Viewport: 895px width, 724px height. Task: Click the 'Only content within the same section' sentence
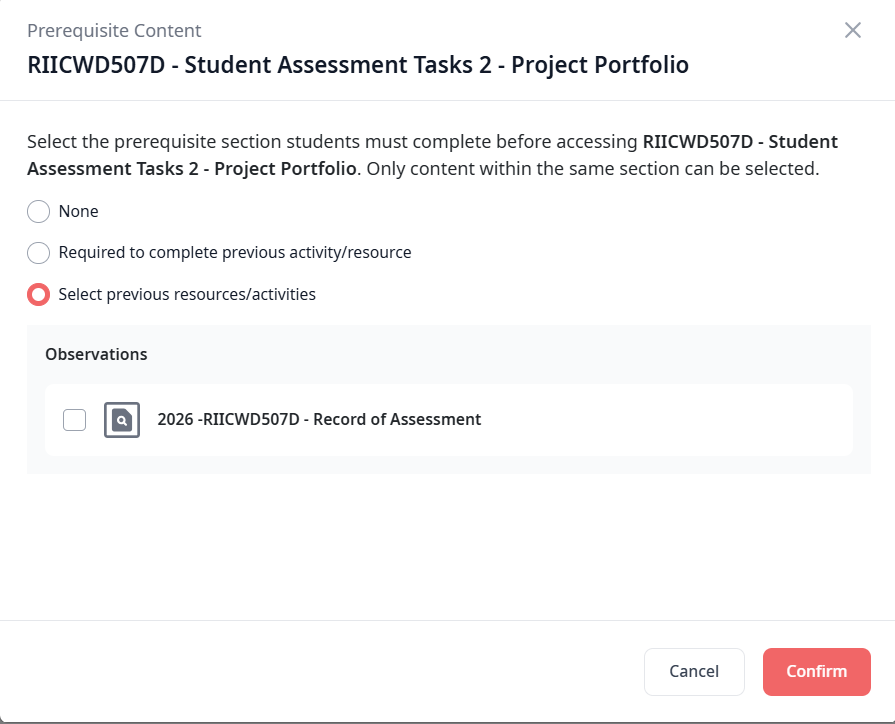592,169
